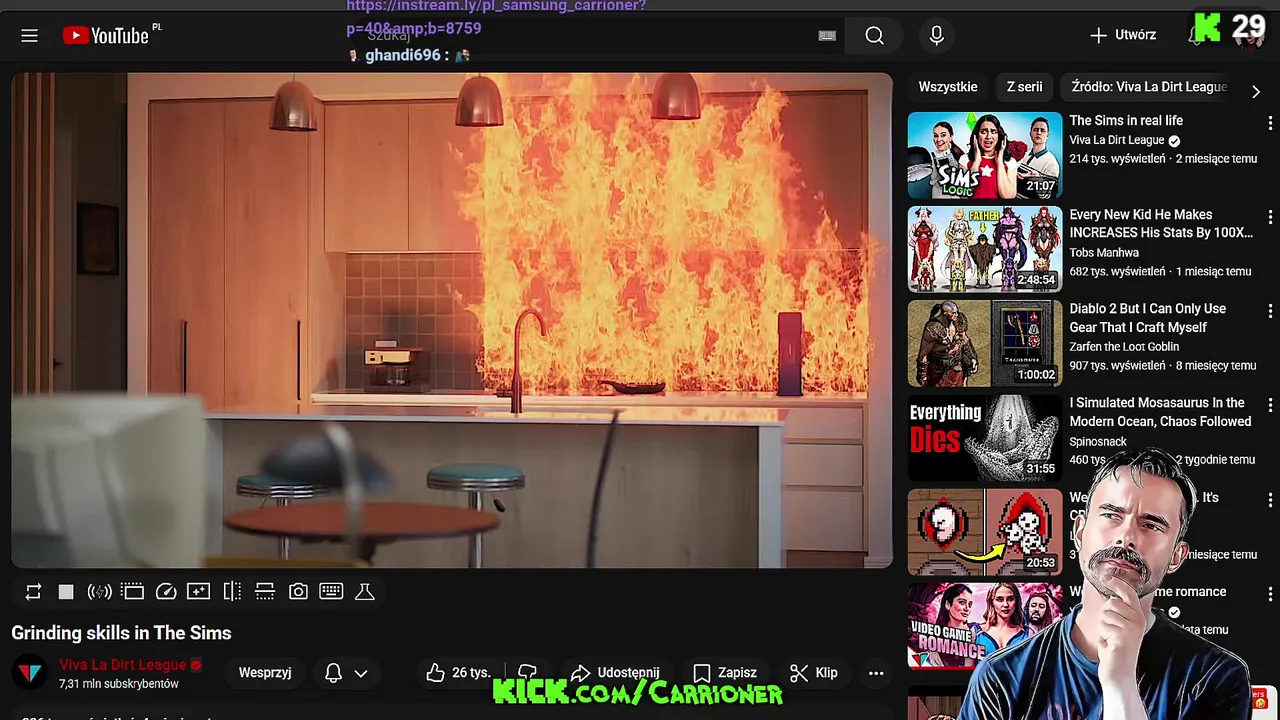Open the playback speed gauge icon
Viewport: 1280px width, 720px height.
coord(166,592)
